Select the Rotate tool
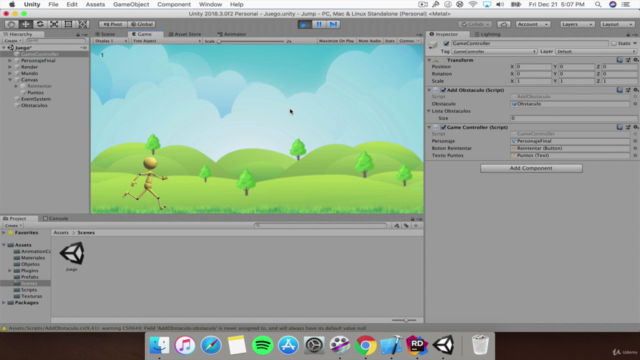 point(40,24)
